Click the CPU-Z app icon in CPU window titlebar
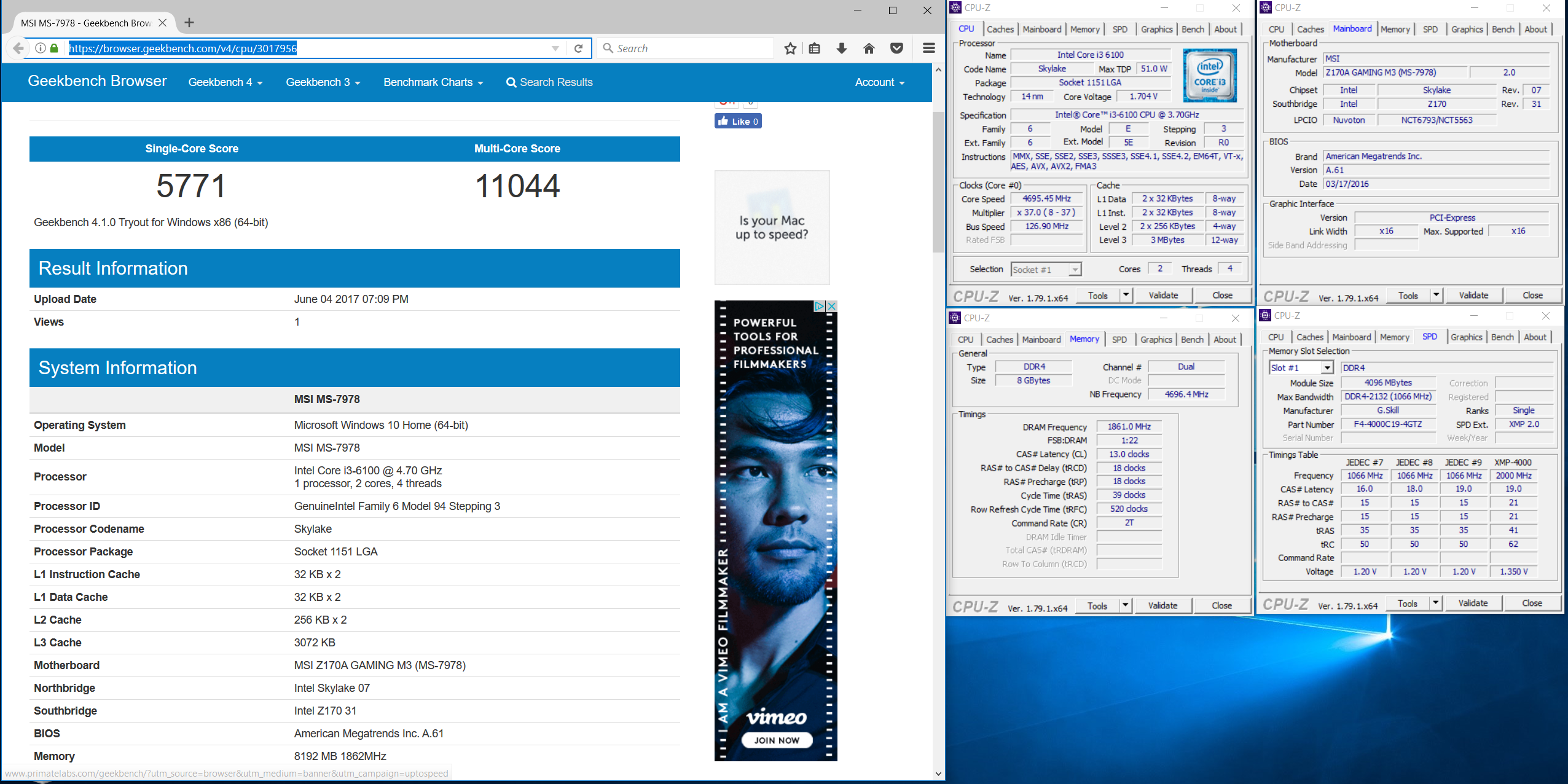1568x784 pixels. tap(955, 7)
